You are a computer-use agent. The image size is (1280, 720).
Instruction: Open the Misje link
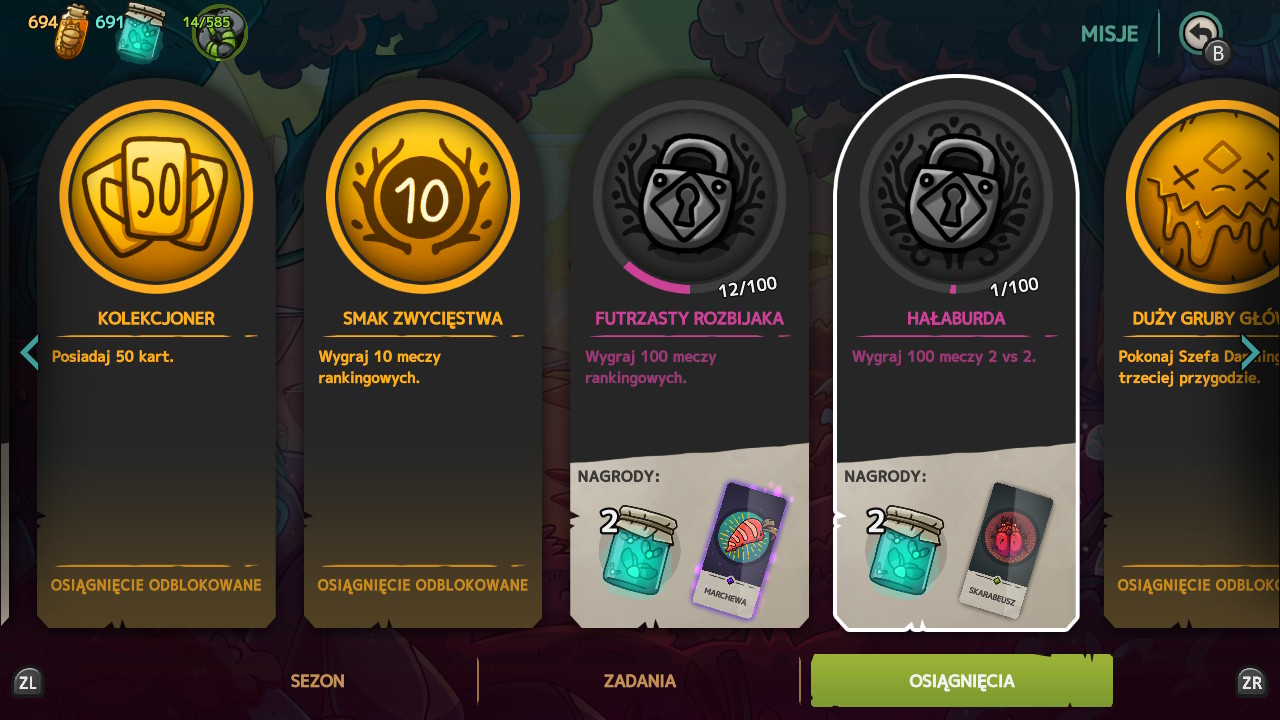click(x=1109, y=33)
